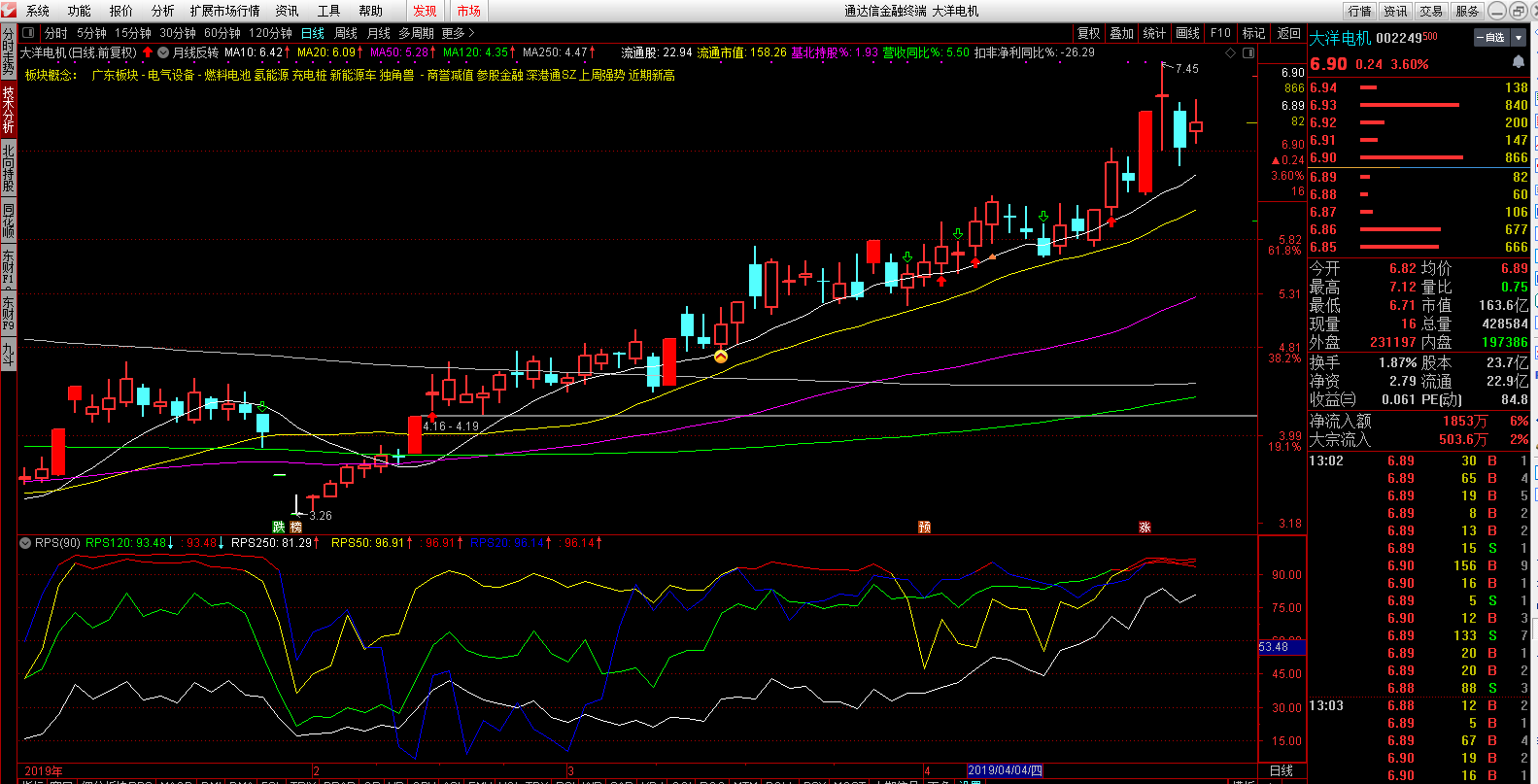Image resolution: width=1538 pixels, height=784 pixels.
Task: Select the 60分钟 period
Action: pyautogui.click(x=222, y=33)
